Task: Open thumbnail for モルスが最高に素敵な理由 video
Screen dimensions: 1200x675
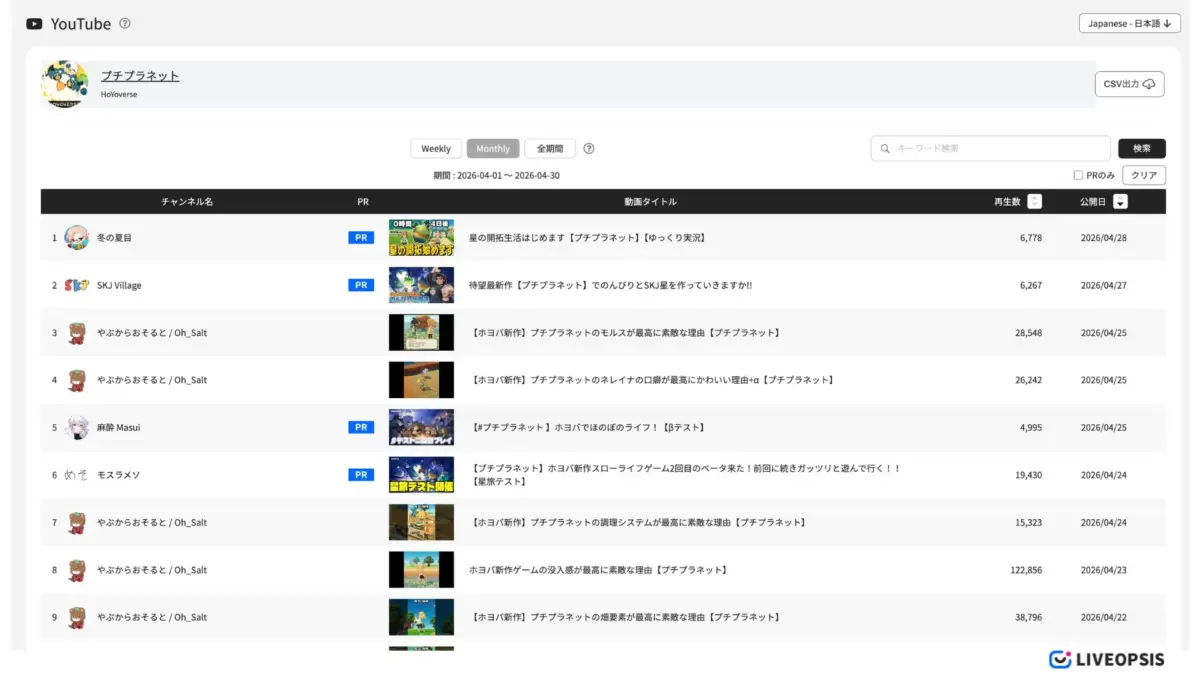Action: (421, 333)
